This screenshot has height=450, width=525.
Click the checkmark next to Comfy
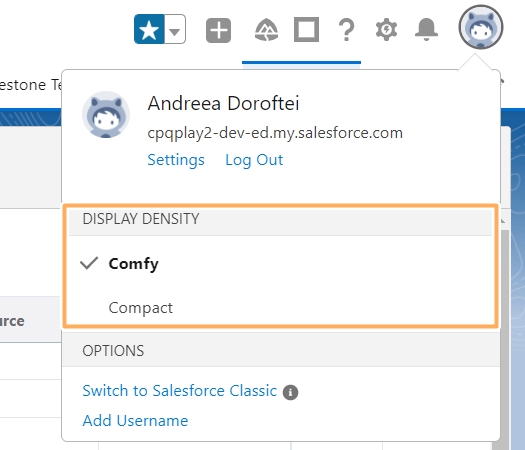tap(89, 263)
